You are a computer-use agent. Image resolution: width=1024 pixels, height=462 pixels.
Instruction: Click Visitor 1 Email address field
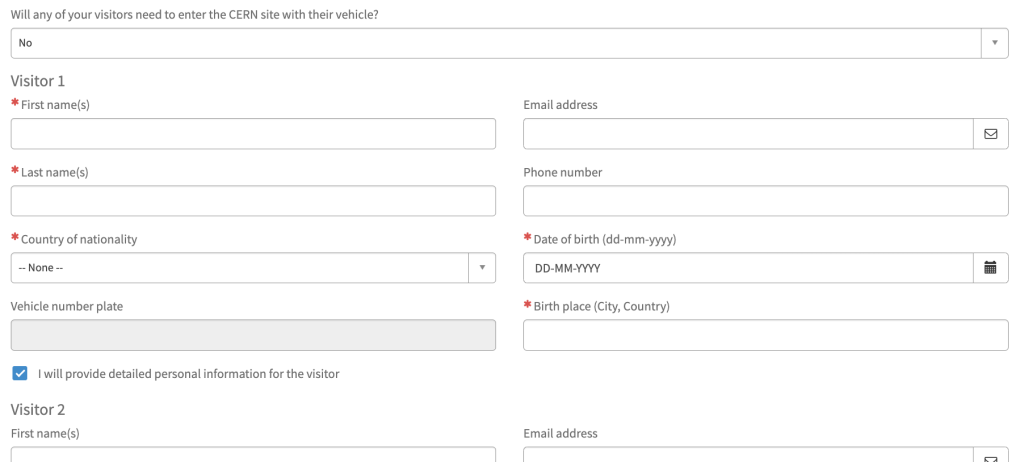(x=748, y=133)
